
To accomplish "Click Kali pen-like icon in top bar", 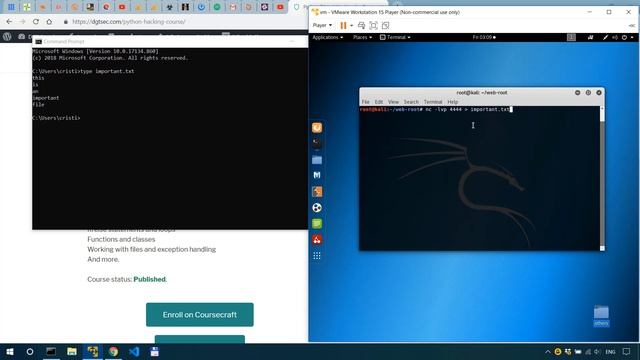I will point(606,37).
